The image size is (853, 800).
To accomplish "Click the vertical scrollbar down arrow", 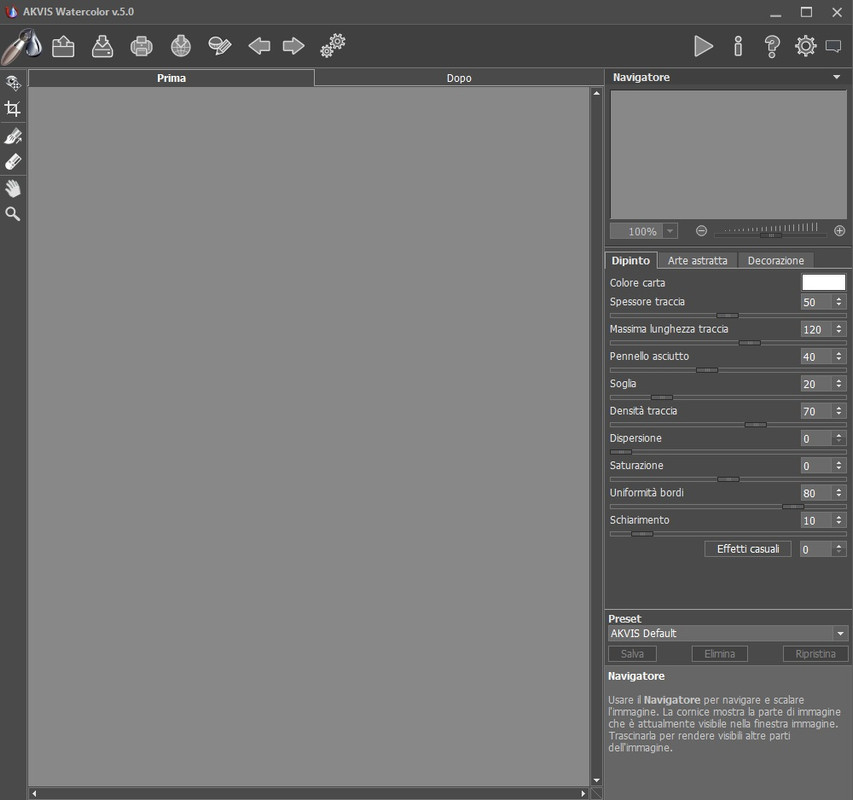I will pos(596,780).
